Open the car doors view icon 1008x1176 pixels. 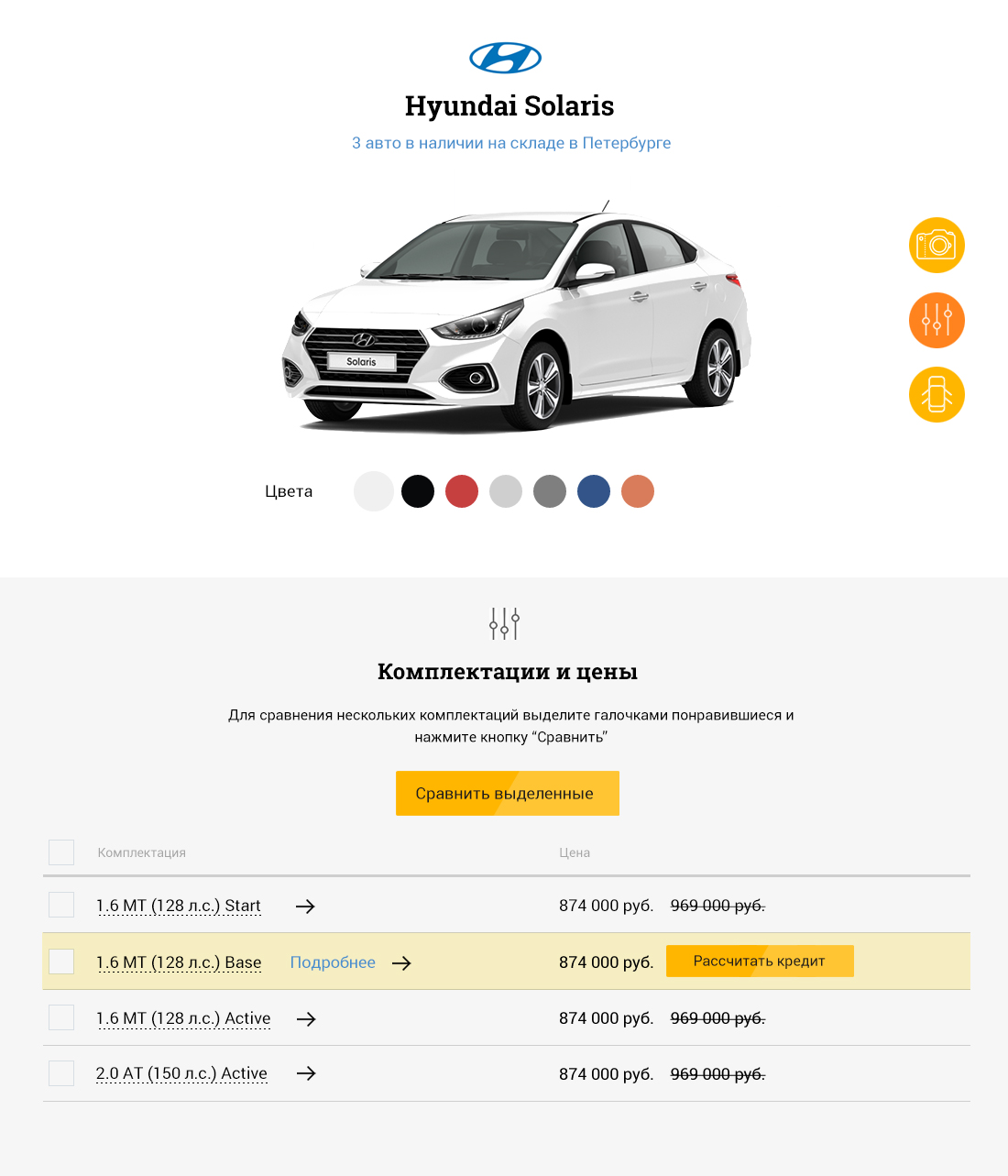[937, 394]
